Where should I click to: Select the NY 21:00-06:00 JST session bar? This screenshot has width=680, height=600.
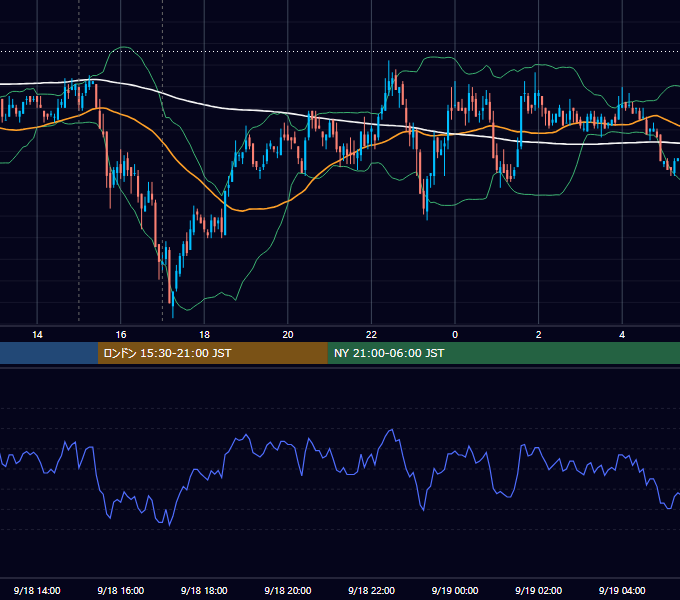[x=503, y=353]
